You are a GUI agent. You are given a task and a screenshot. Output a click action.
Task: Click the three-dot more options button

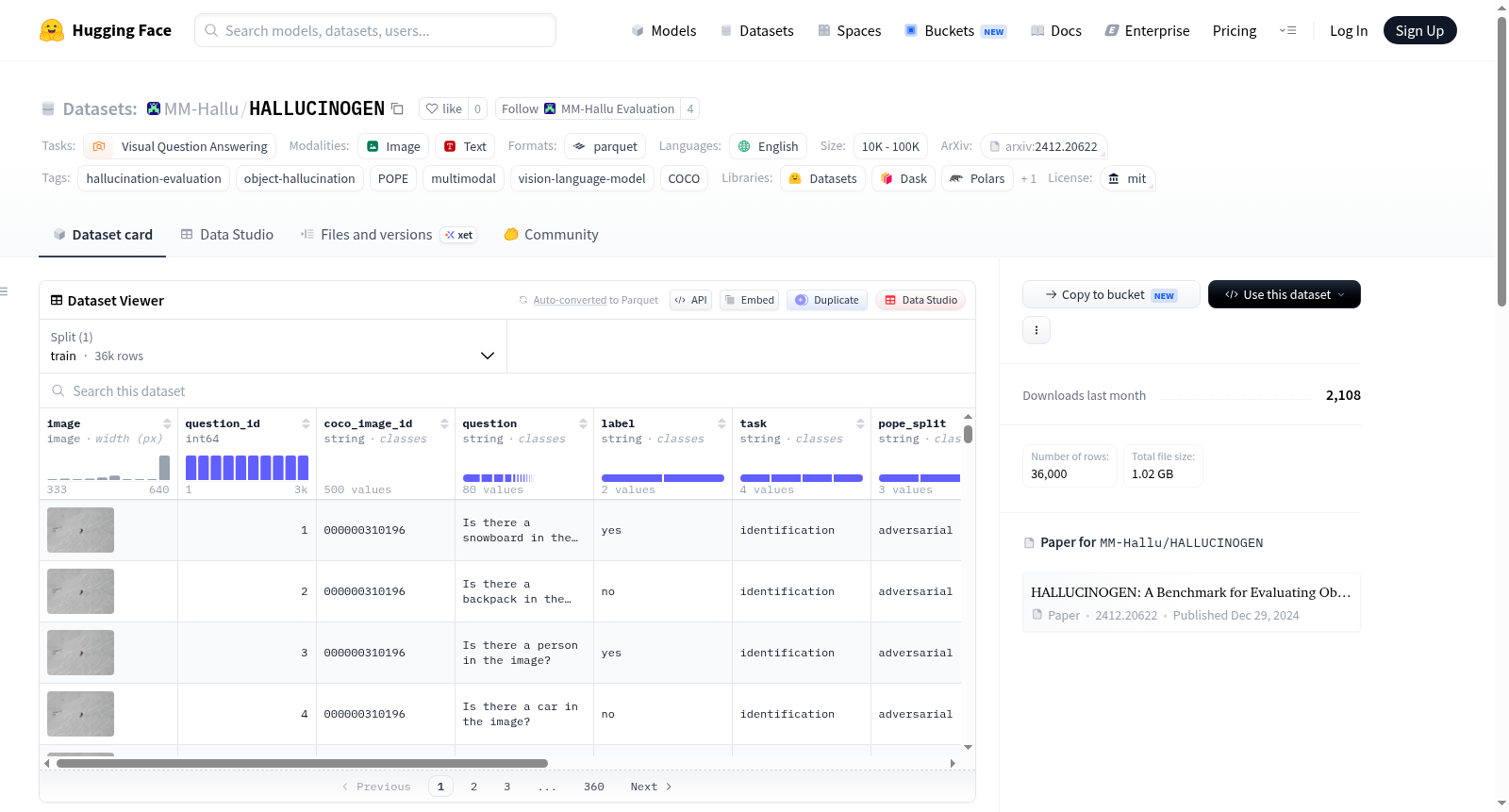(1036, 330)
